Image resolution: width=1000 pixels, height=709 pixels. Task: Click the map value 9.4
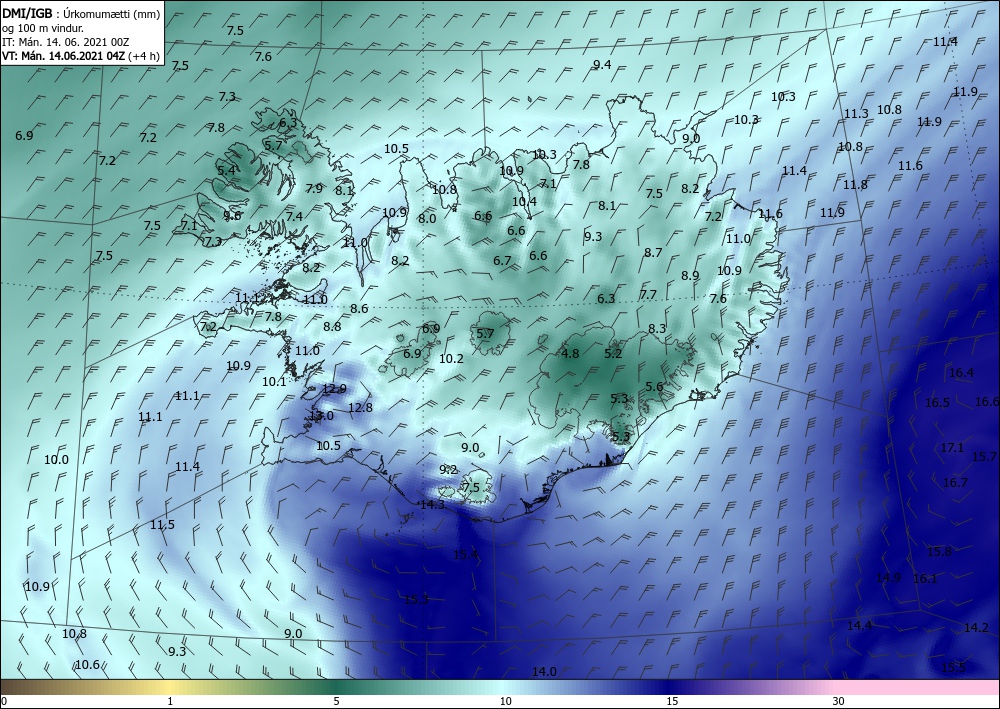coord(602,64)
